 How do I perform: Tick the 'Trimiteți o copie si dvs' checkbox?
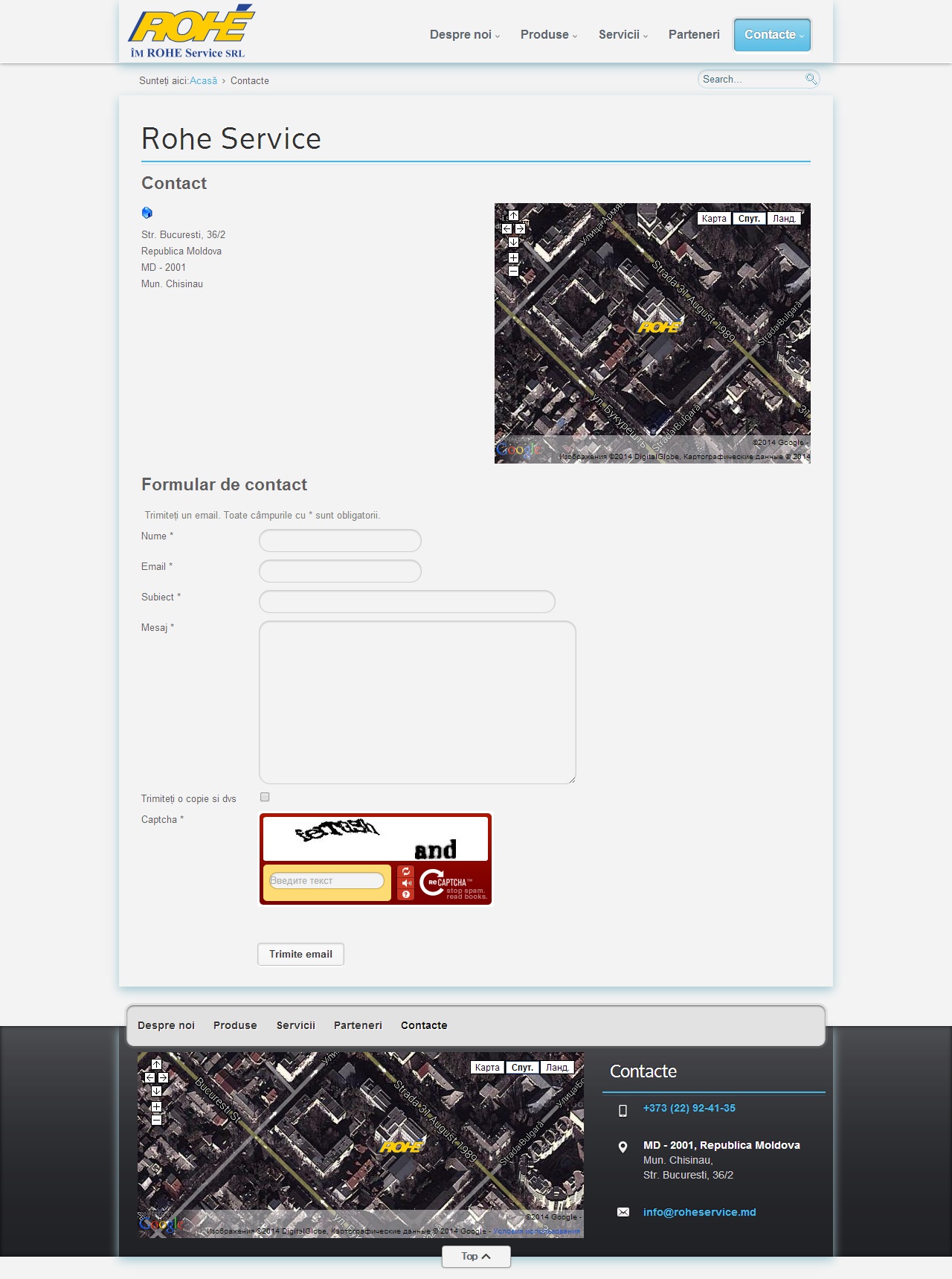coord(265,797)
